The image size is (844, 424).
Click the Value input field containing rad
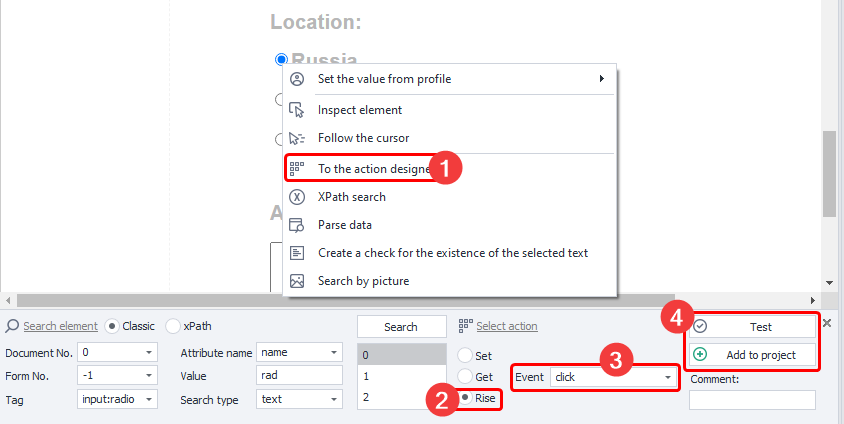300,375
